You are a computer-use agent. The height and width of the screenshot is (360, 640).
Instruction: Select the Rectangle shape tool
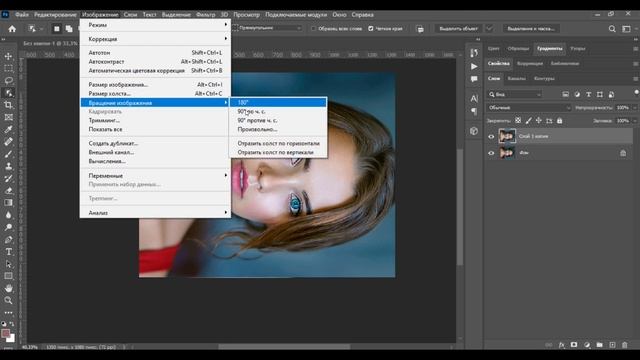pyautogui.click(x=8, y=276)
